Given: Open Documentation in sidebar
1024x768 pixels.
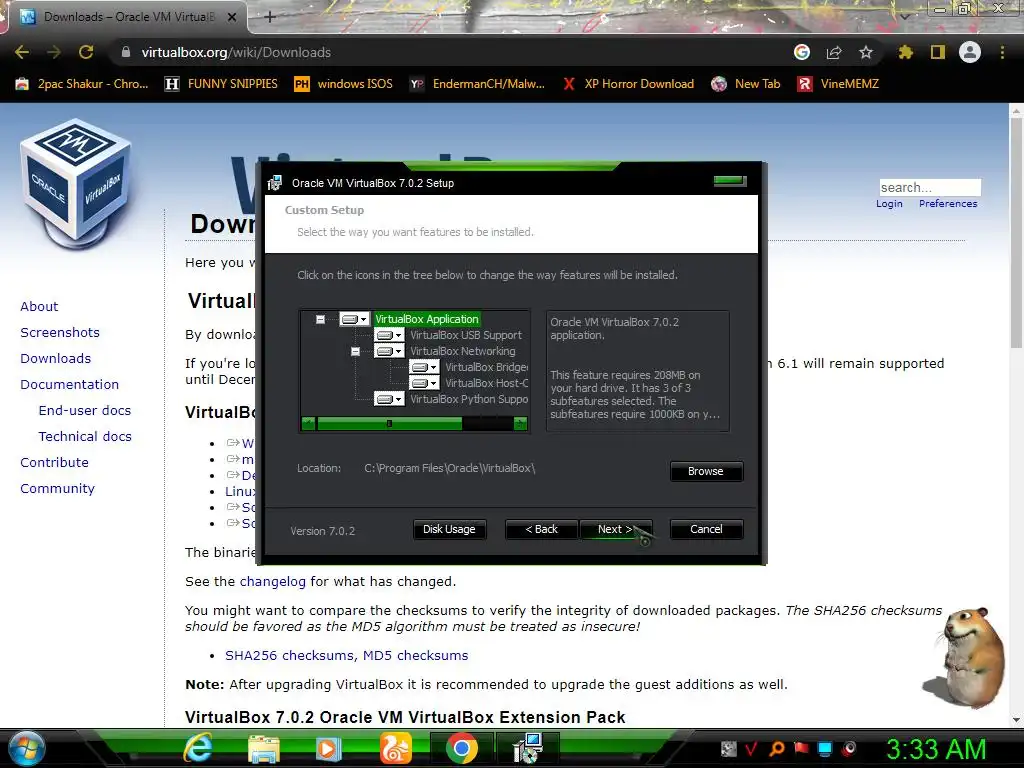Looking at the screenshot, I should coord(69,385).
